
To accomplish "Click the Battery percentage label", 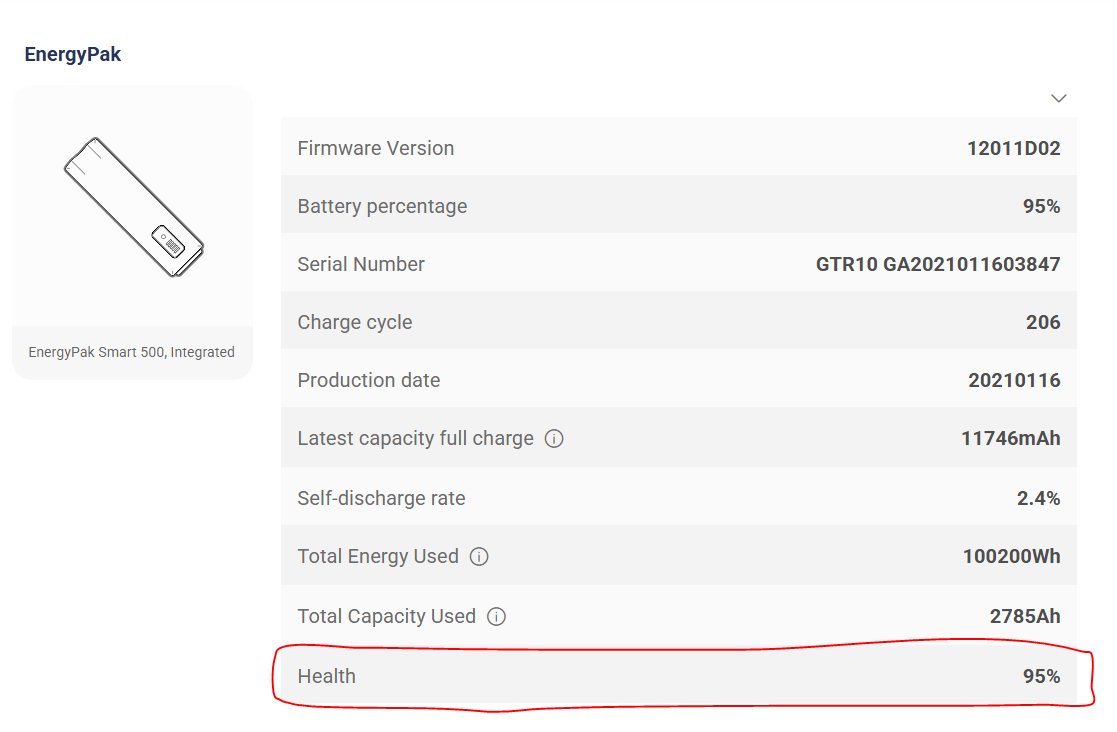I will (382, 206).
